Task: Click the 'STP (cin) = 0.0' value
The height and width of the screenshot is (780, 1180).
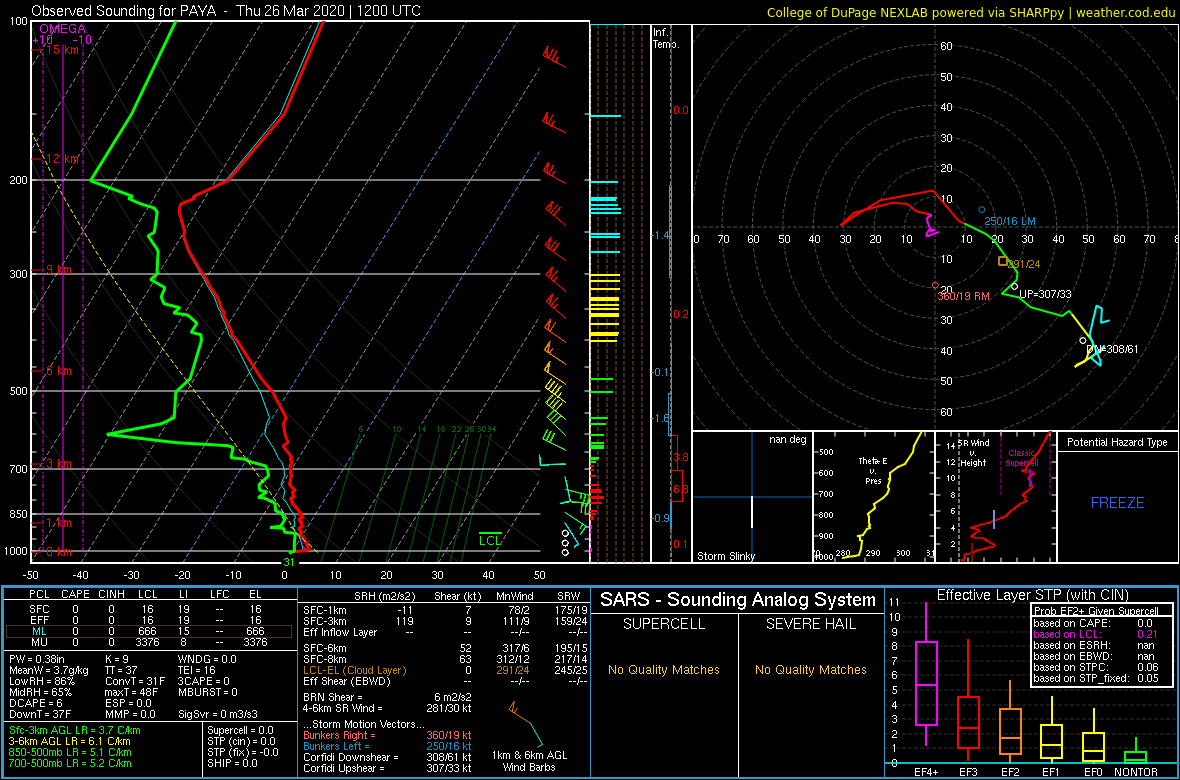Action: 242,741
